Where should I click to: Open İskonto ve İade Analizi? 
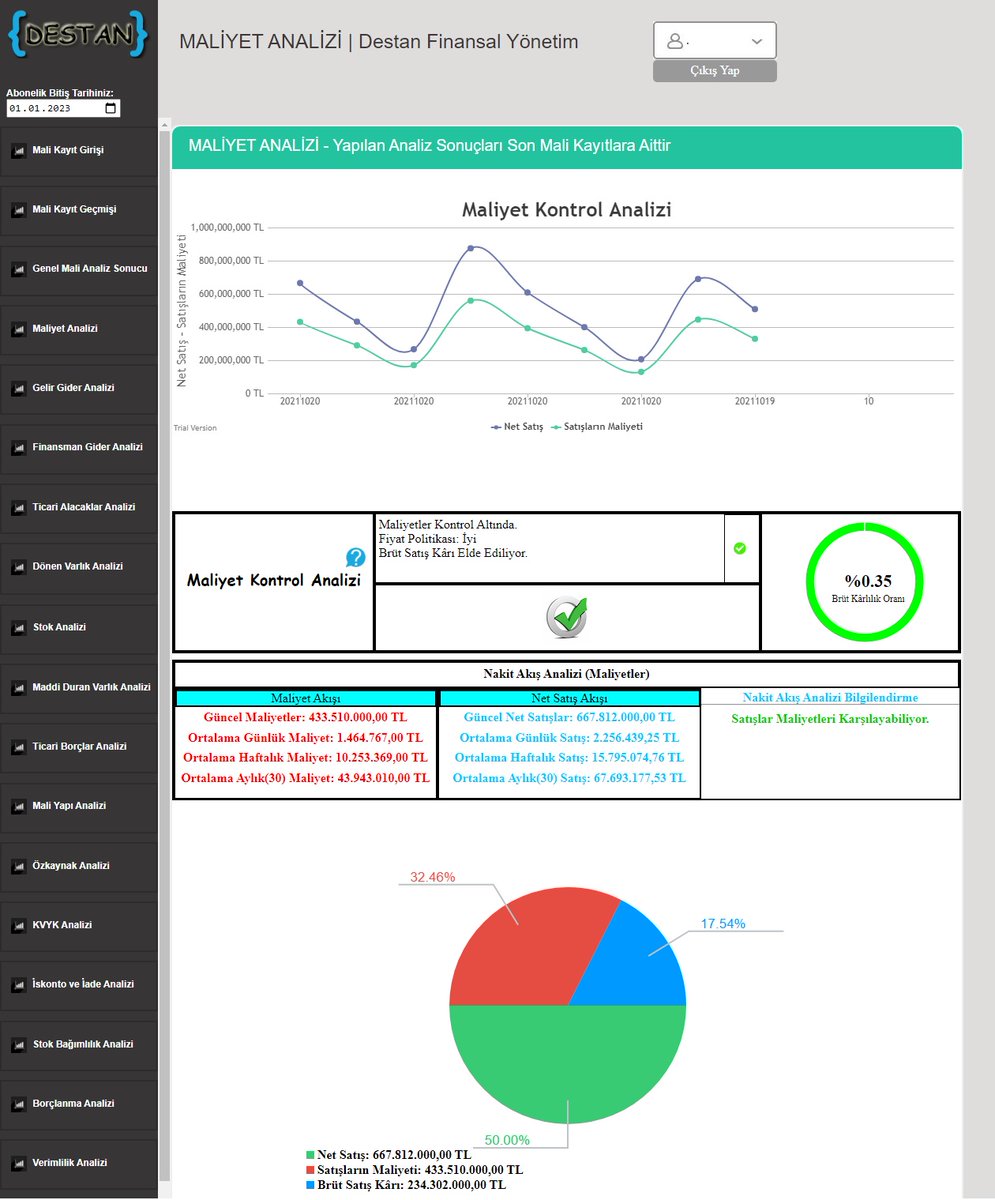pos(79,985)
